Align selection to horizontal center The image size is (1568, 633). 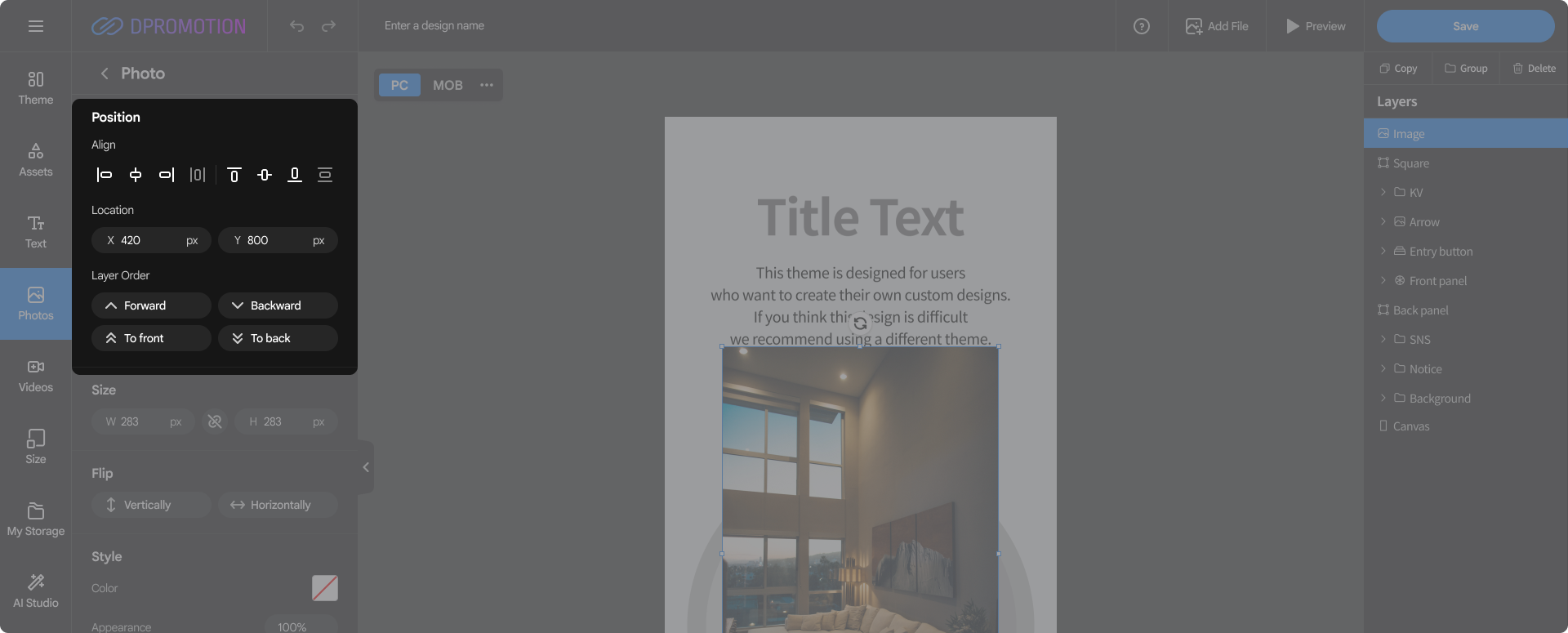point(136,175)
